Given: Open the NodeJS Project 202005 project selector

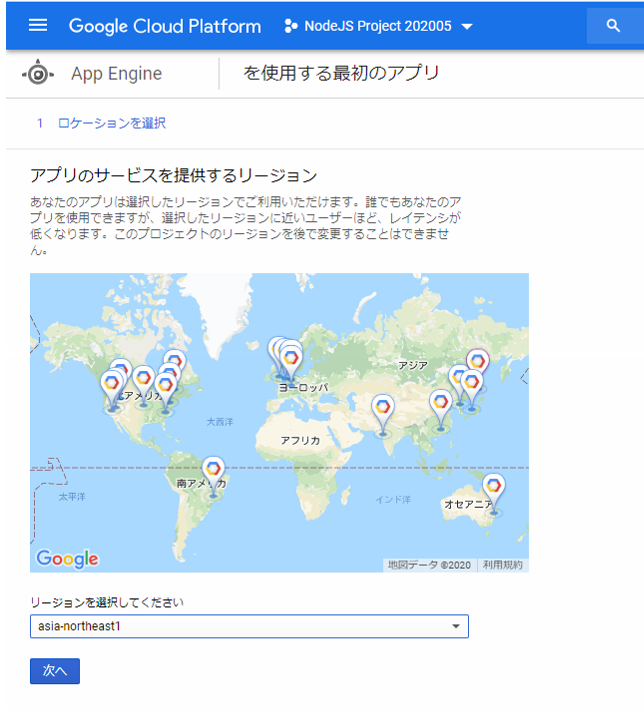Looking at the screenshot, I should pyautogui.click(x=379, y=26).
